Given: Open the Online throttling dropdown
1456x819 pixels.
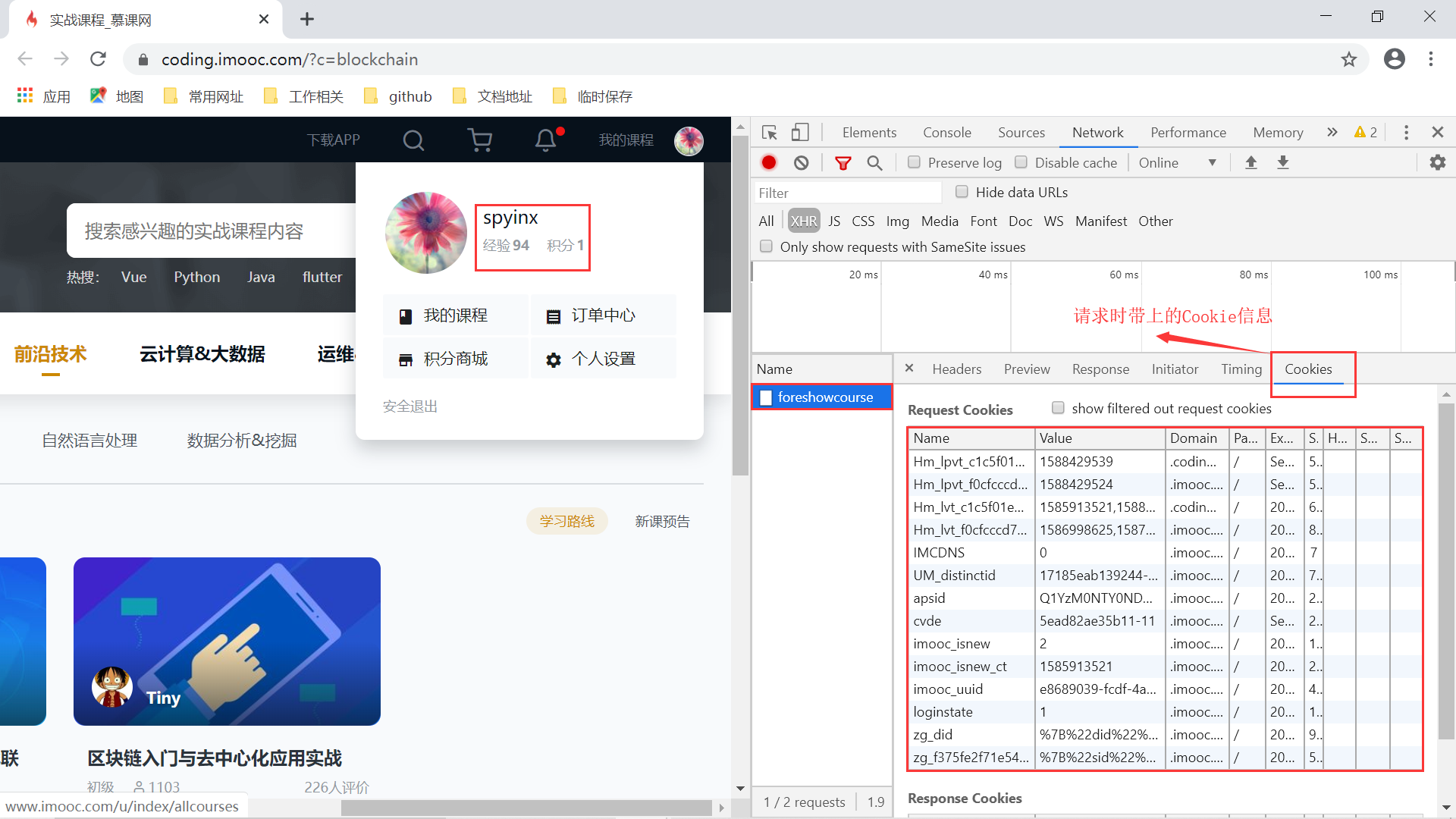Looking at the screenshot, I should pyautogui.click(x=1177, y=162).
